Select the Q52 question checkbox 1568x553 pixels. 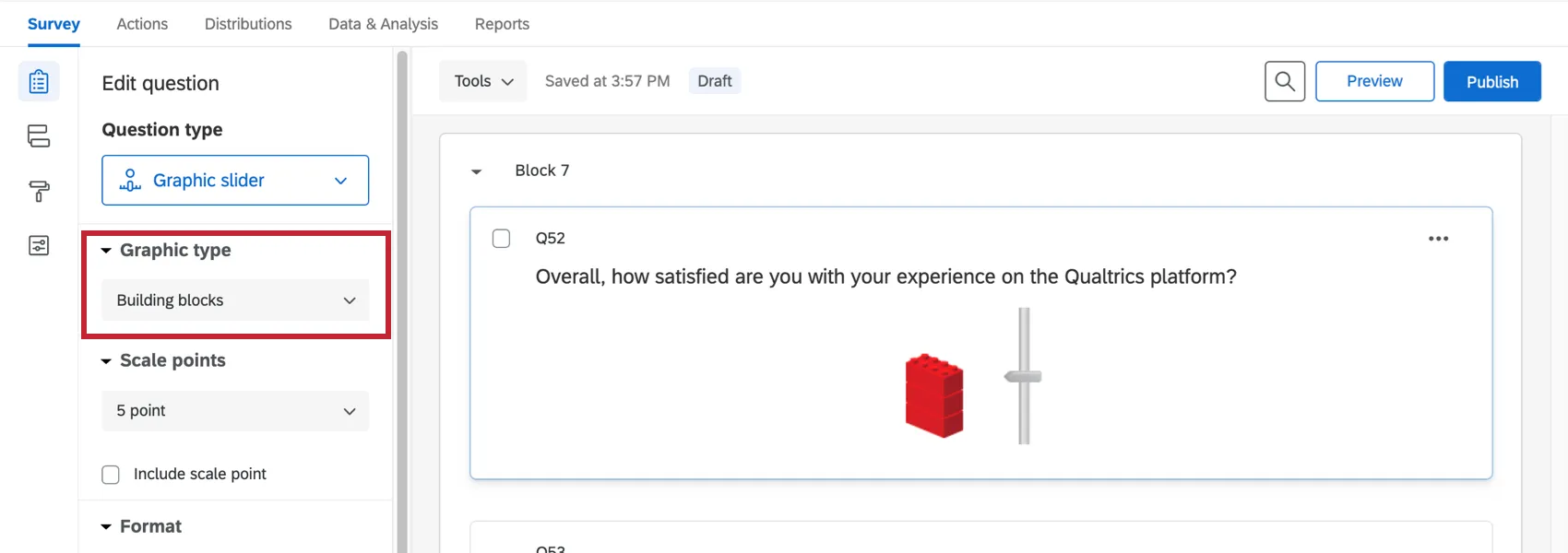501,238
